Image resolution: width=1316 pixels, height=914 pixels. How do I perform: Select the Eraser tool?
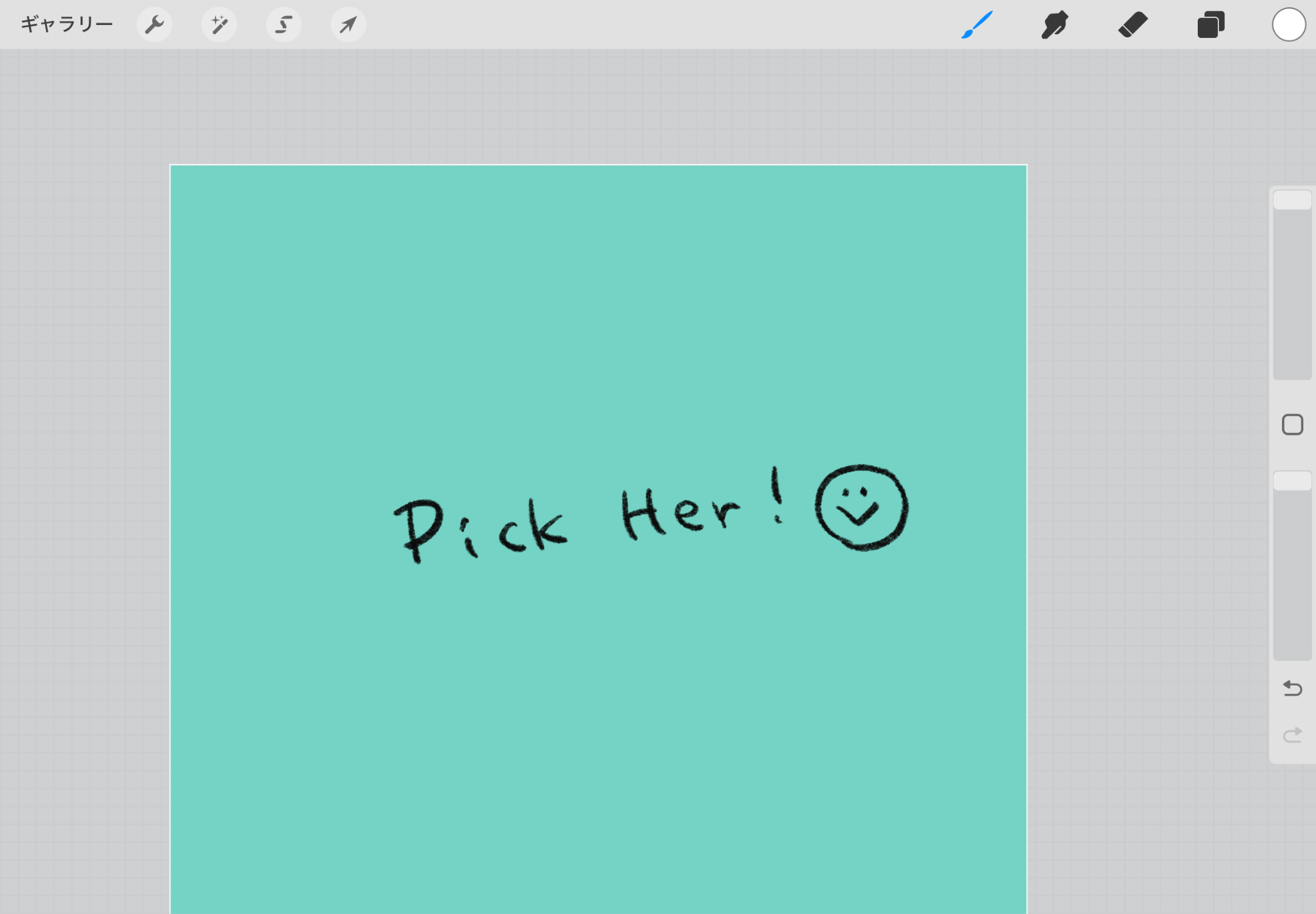[1133, 24]
